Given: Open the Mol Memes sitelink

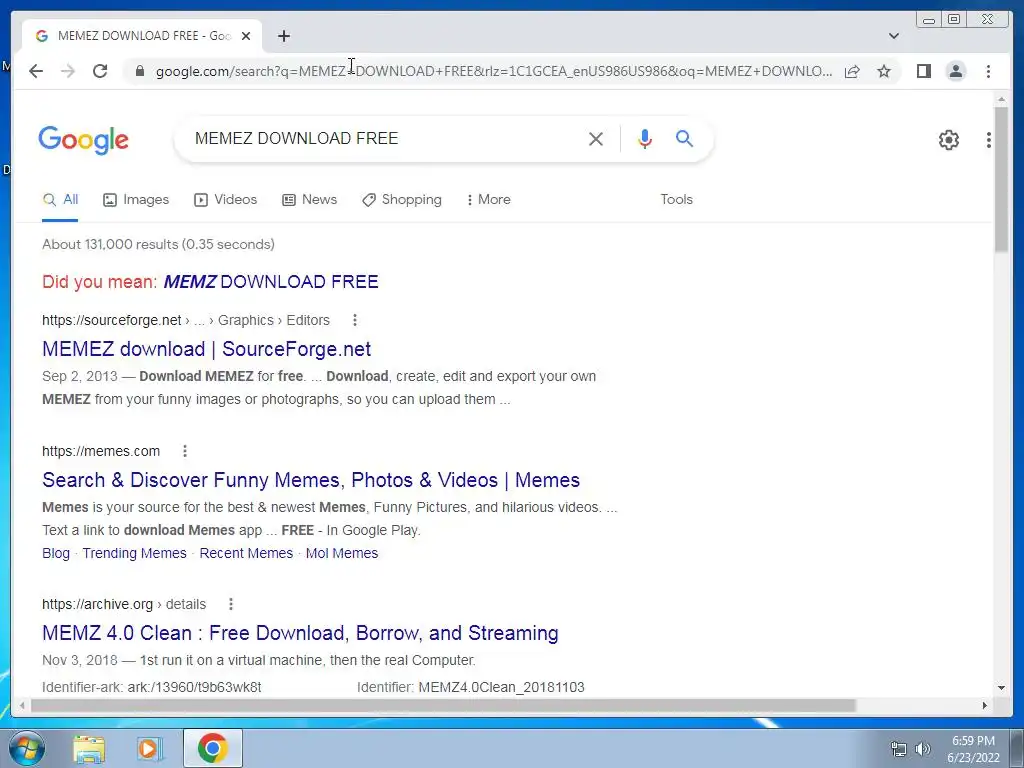Looking at the screenshot, I should tap(342, 553).
